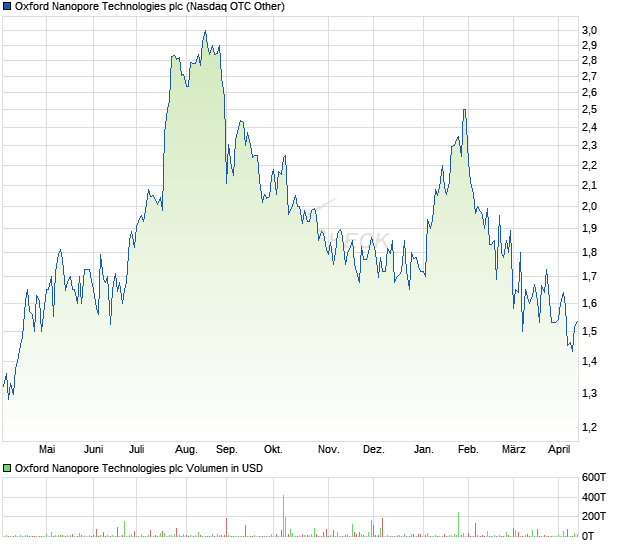Select the Okt. label on the time axis
Screen dimensions: 620x546
pyautogui.click(x=273, y=449)
